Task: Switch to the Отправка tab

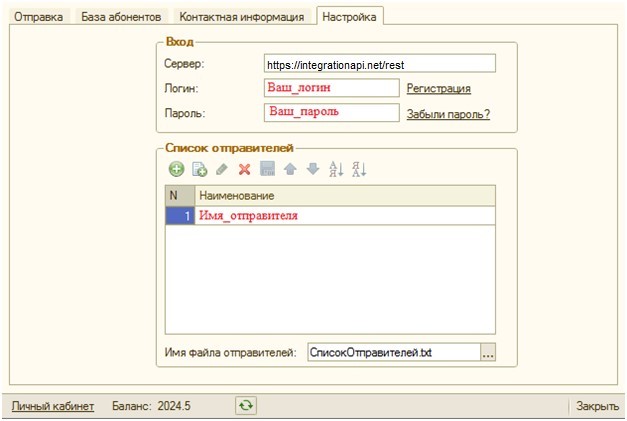Action: click(x=38, y=17)
